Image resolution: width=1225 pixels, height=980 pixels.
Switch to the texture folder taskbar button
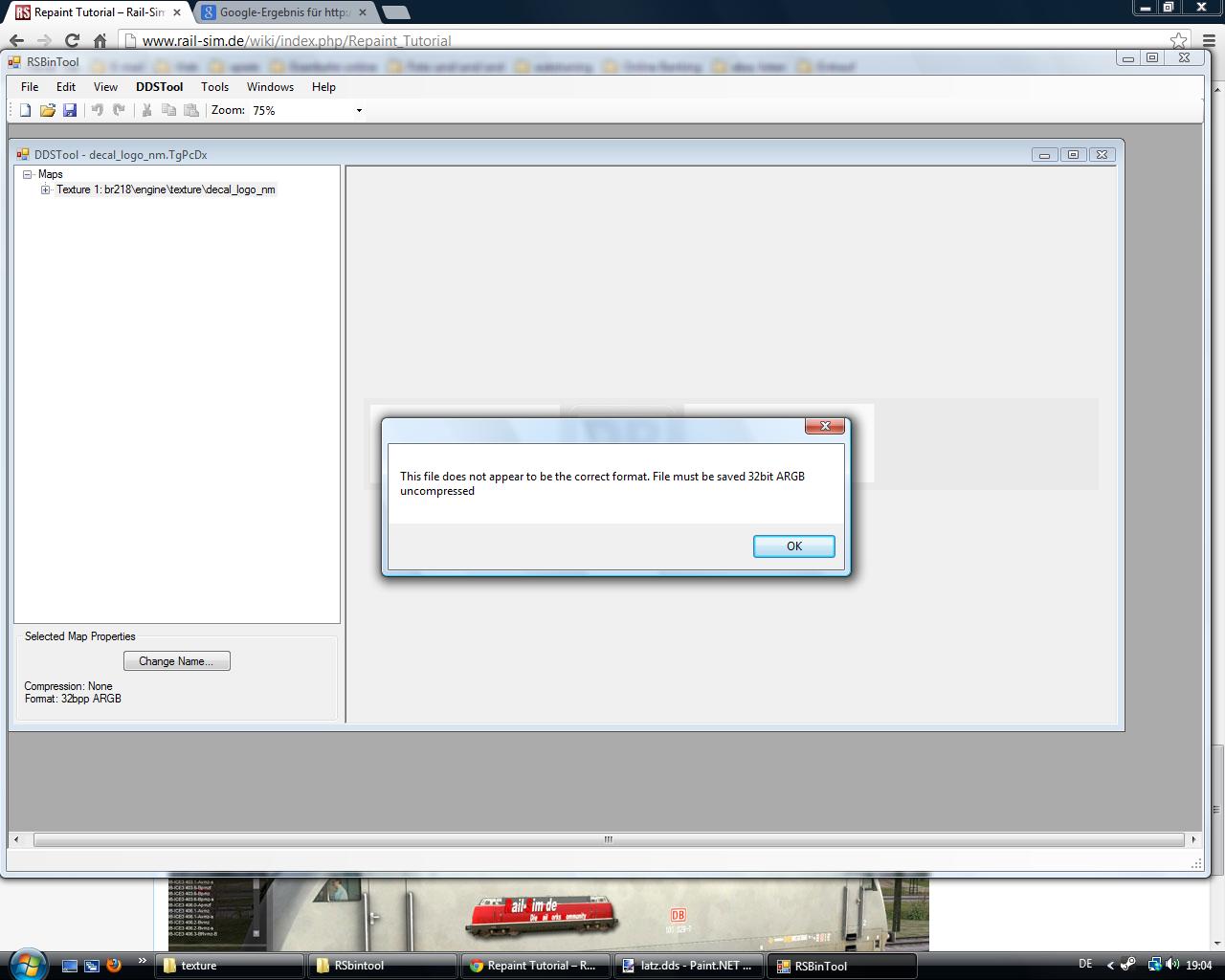click(x=230, y=966)
